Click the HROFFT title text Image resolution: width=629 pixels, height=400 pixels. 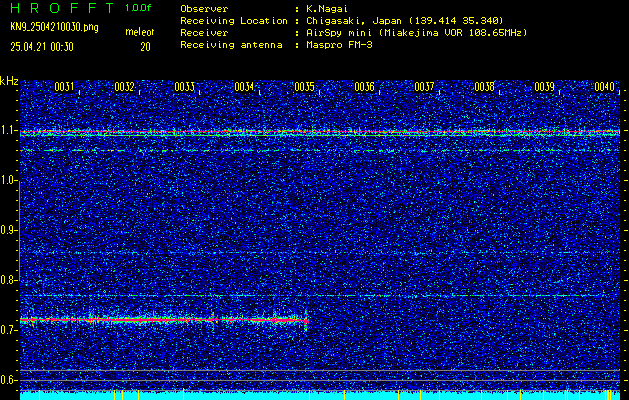62,8
